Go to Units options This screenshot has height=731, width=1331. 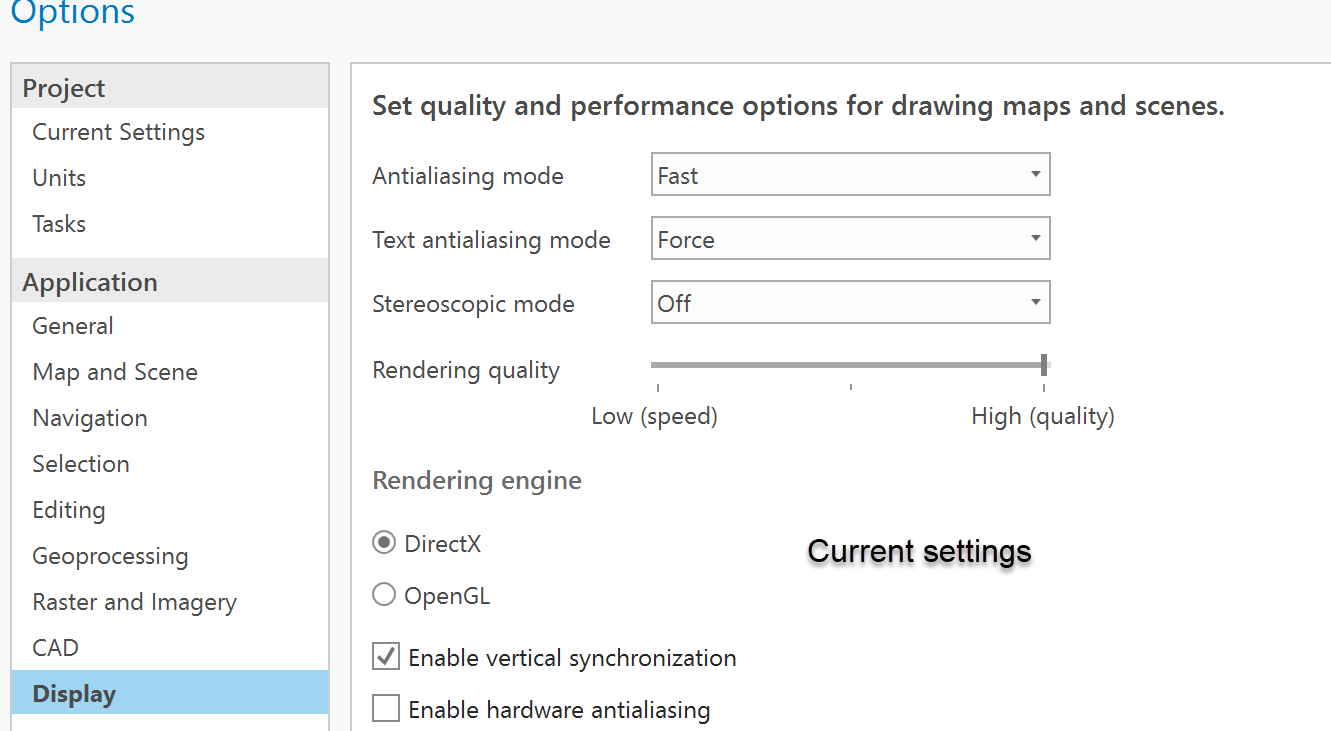(59, 178)
